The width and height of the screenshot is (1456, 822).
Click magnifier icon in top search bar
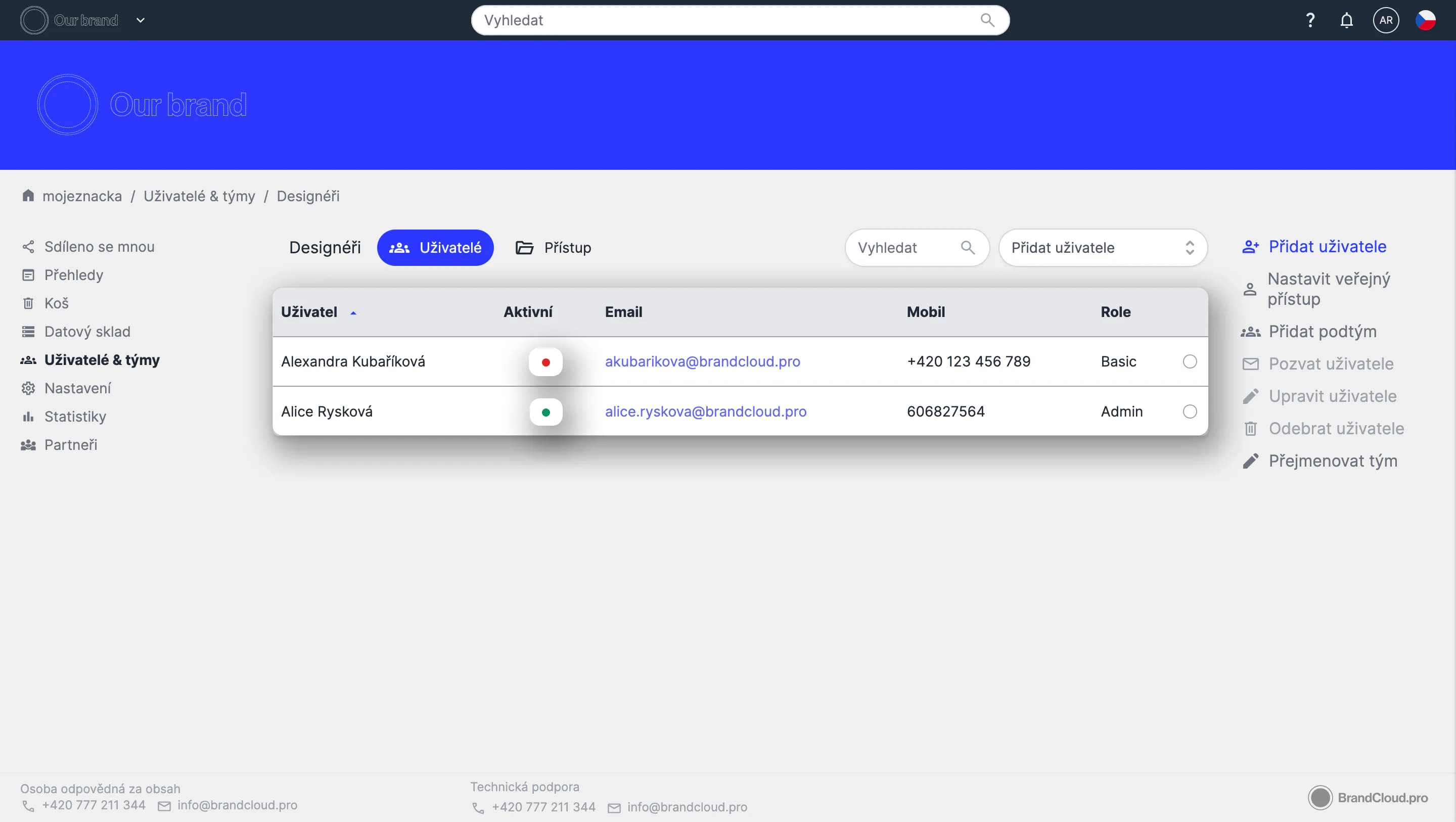click(987, 20)
